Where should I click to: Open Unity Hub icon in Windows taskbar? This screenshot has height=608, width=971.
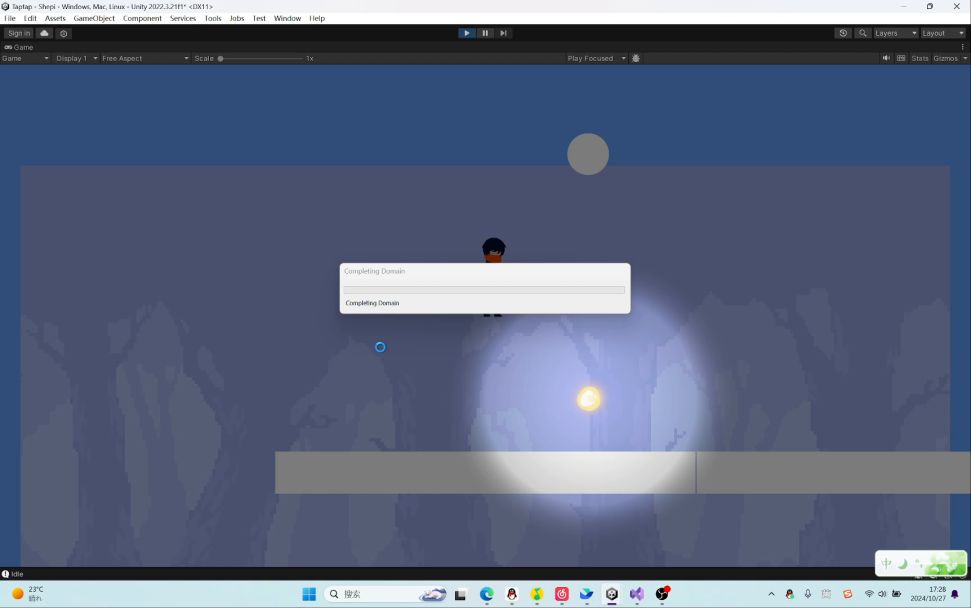(x=612, y=594)
